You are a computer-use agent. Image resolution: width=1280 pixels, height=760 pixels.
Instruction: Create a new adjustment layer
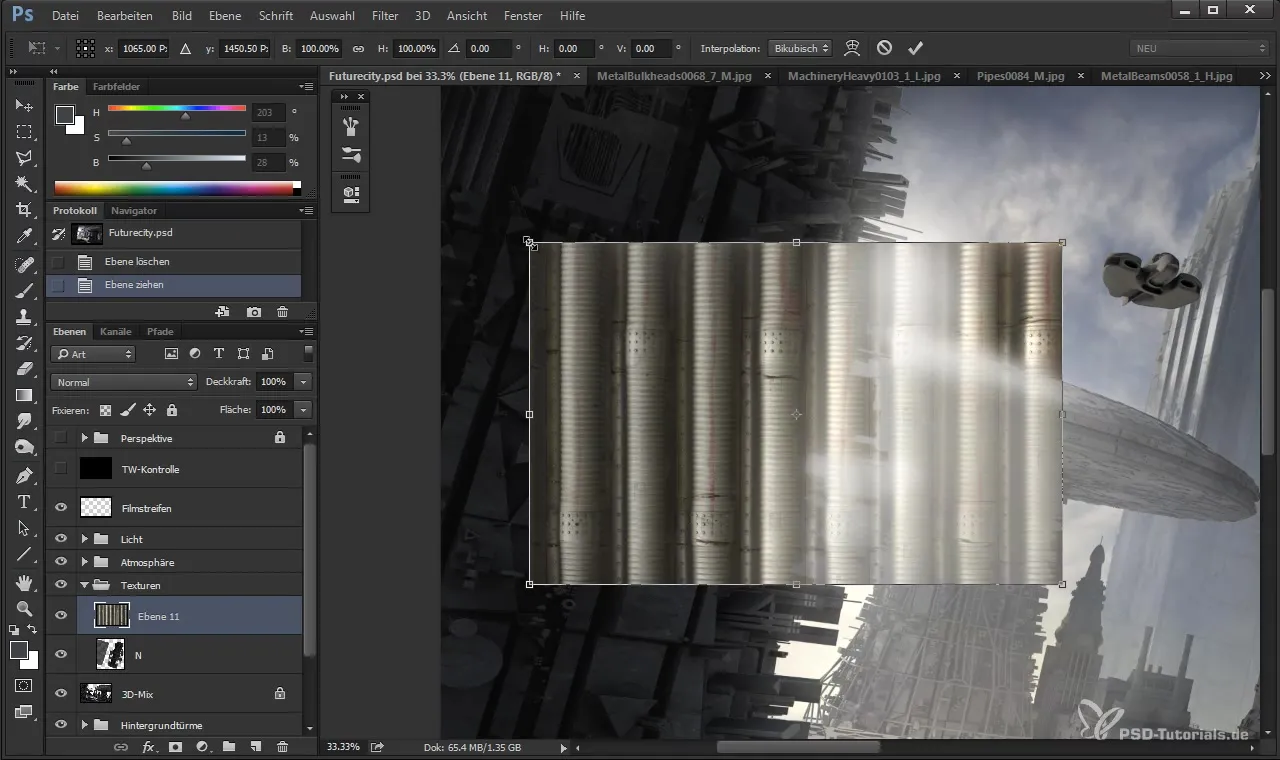click(202, 747)
